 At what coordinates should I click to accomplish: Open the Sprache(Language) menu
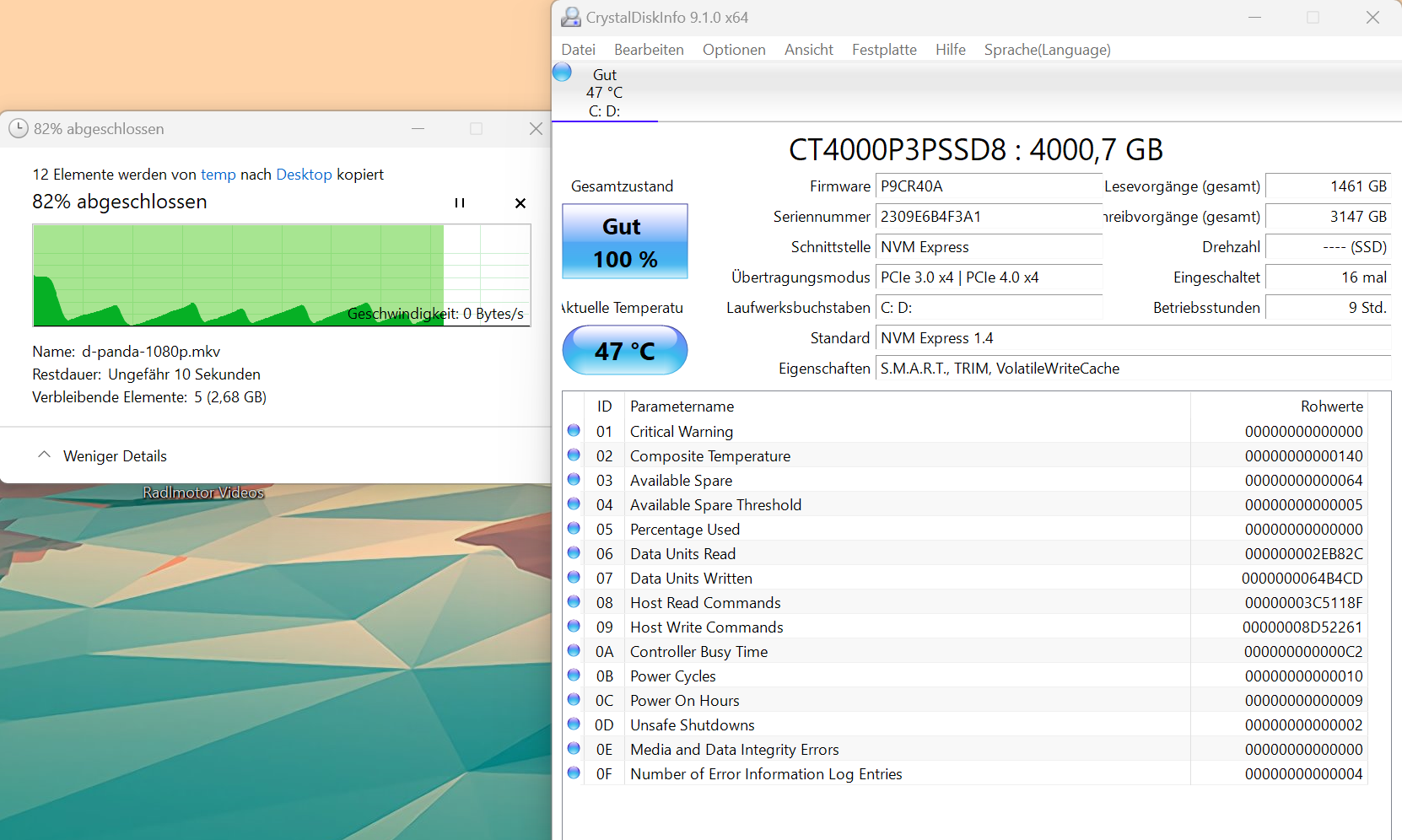tap(1047, 50)
